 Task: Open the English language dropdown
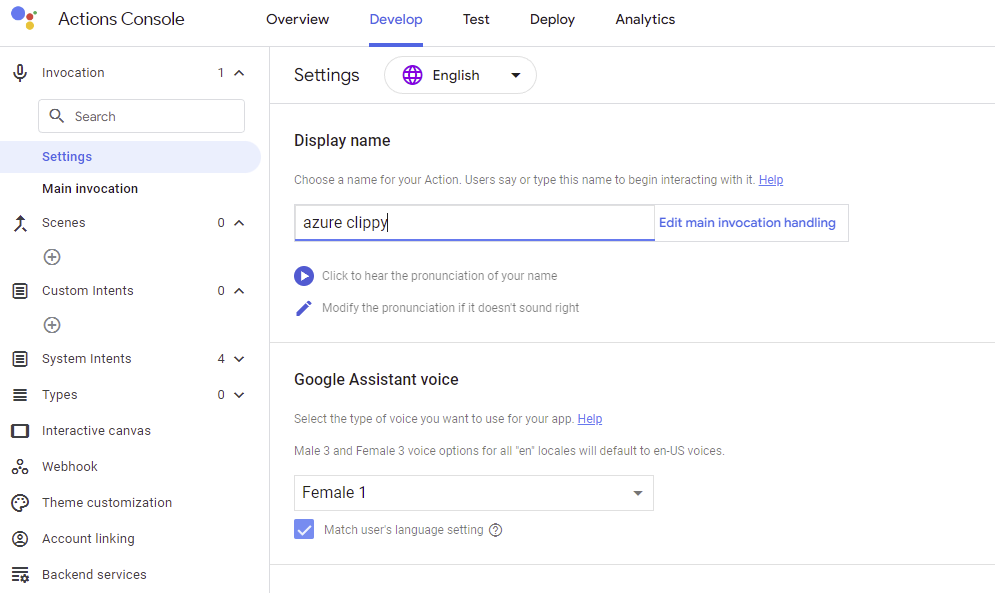click(460, 75)
